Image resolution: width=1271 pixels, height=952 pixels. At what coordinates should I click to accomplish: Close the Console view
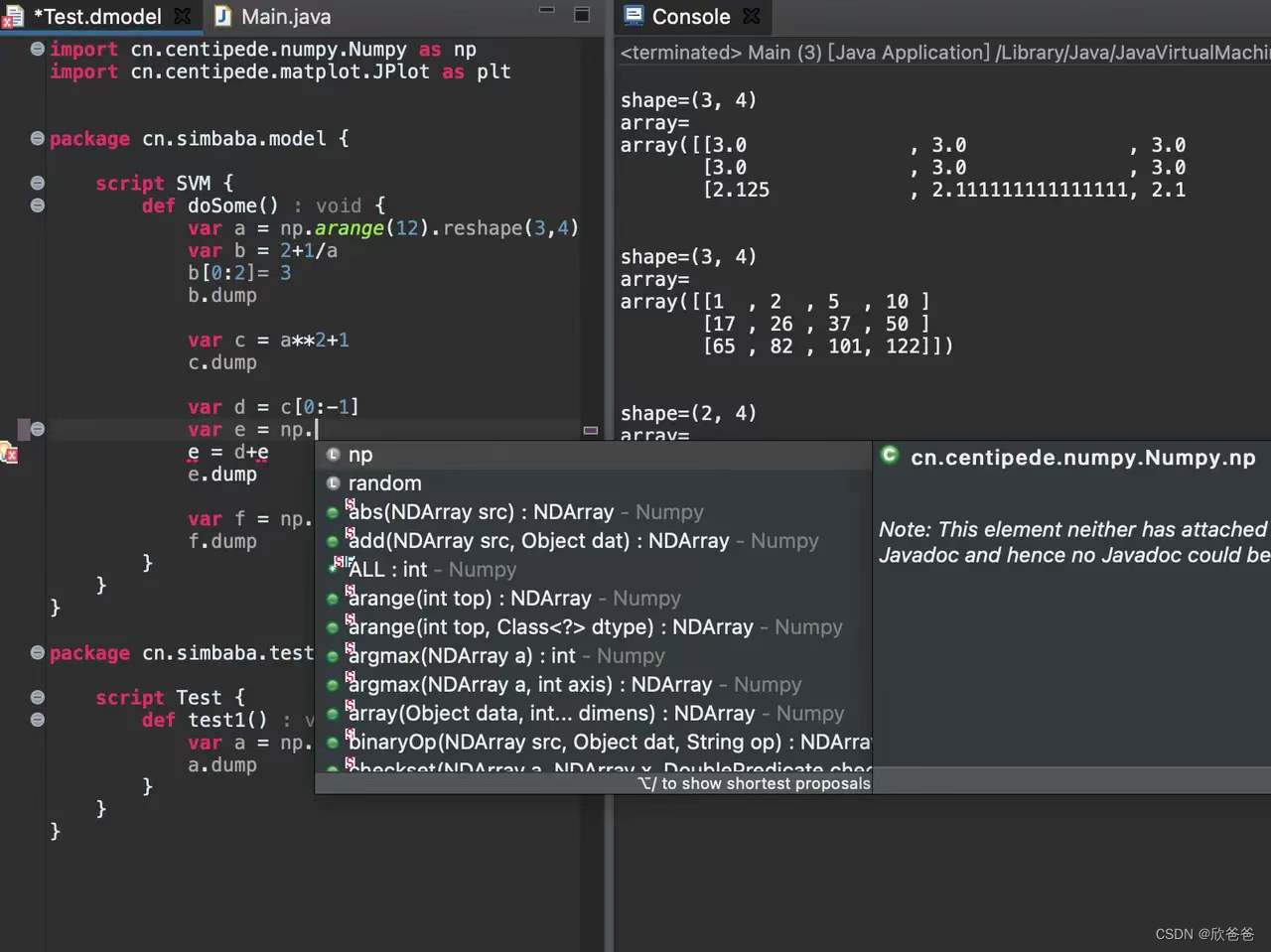click(x=752, y=16)
